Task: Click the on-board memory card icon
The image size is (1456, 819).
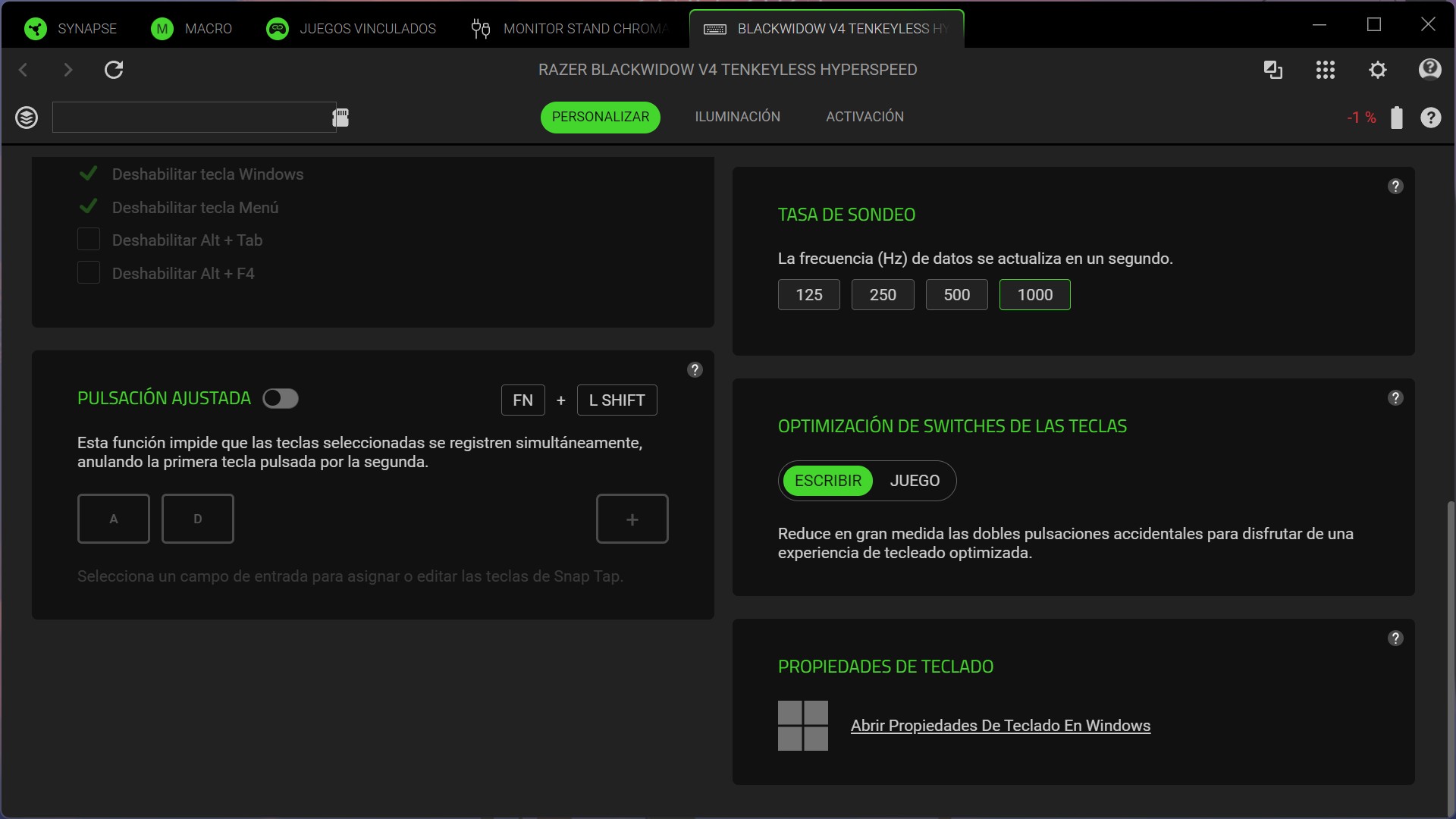Action: click(340, 117)
